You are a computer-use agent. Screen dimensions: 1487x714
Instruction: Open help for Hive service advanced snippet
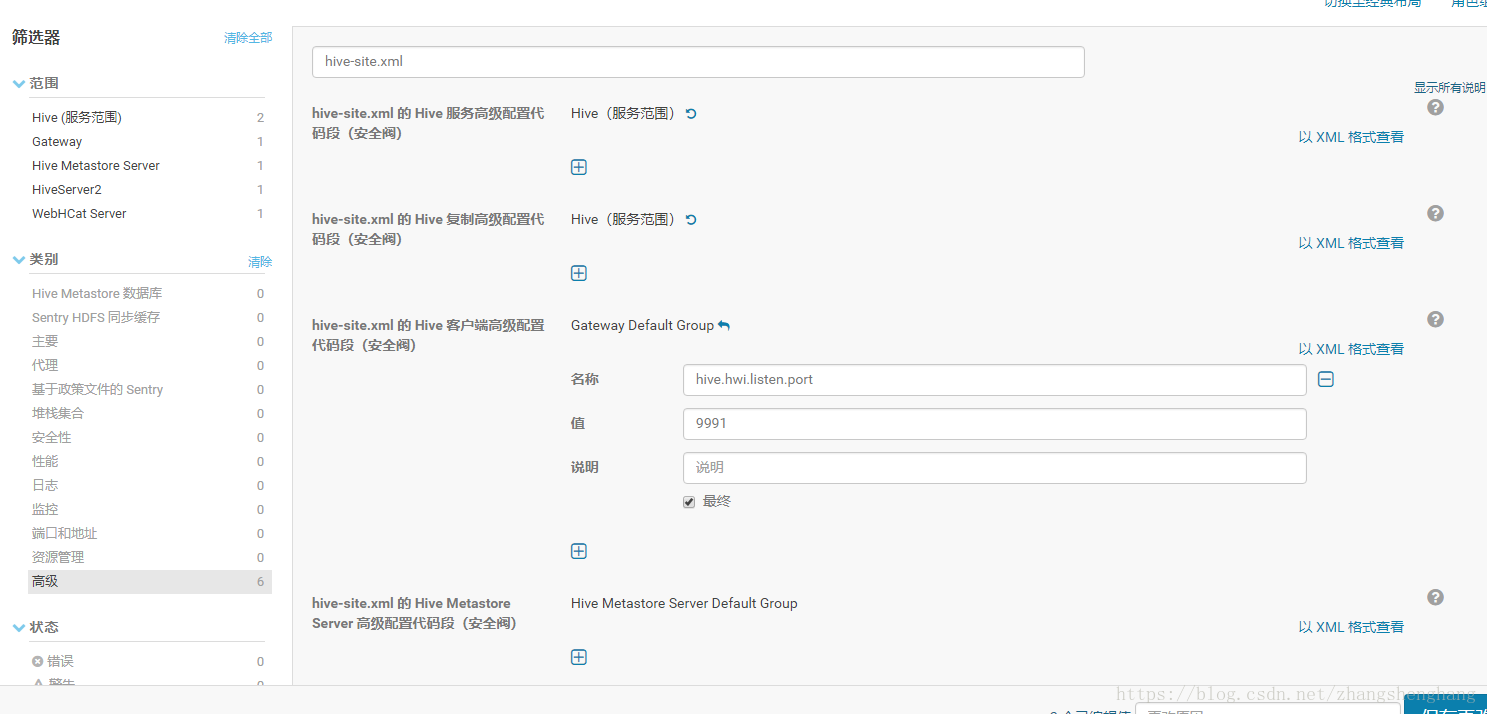click(1435, 107)
